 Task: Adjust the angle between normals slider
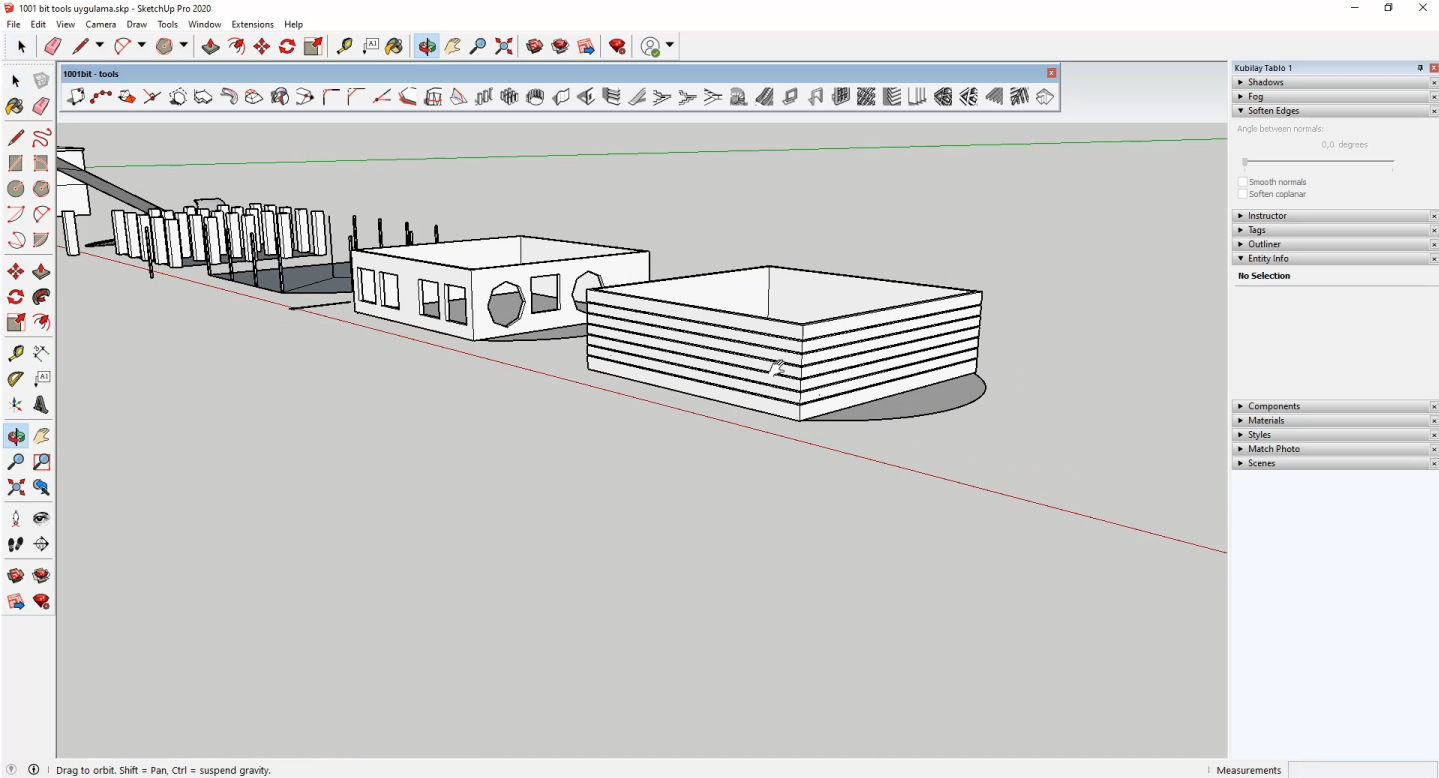(x=1245, y=161)
